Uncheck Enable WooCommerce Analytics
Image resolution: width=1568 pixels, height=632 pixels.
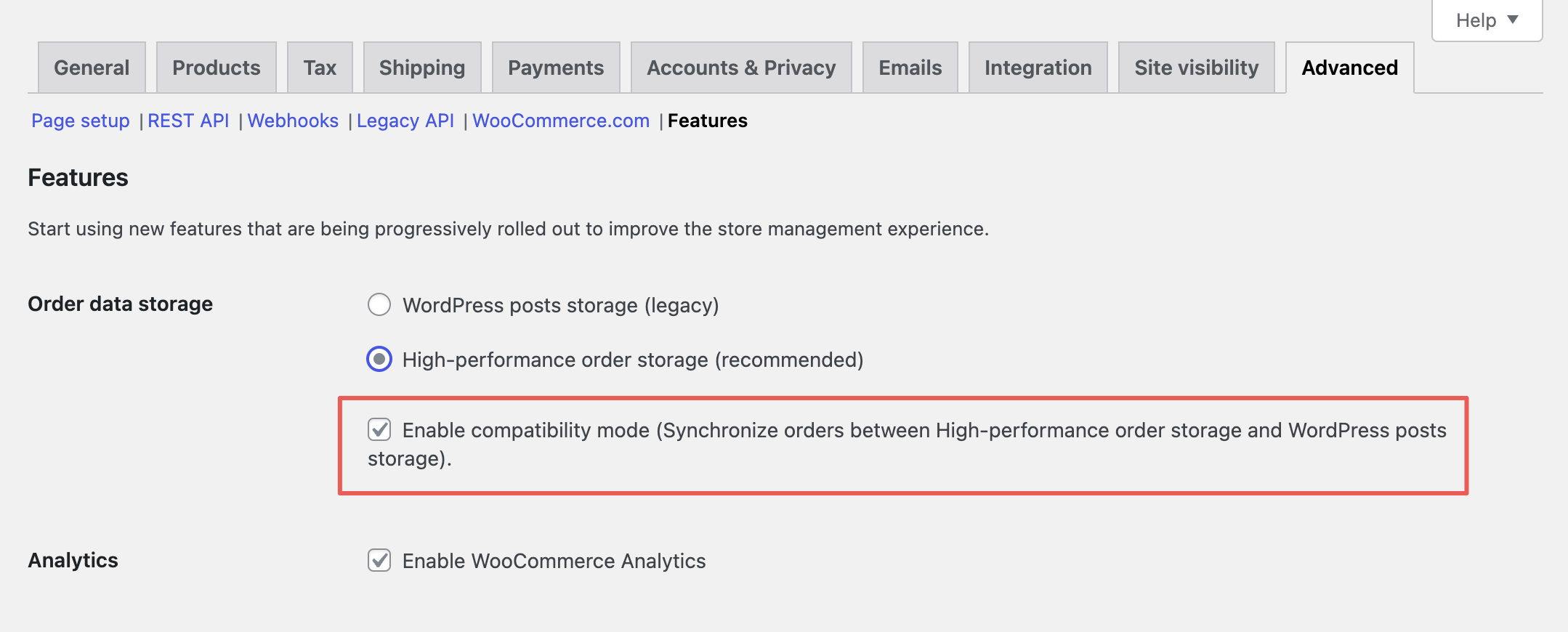pyautogui.click(x=379, y=561)
